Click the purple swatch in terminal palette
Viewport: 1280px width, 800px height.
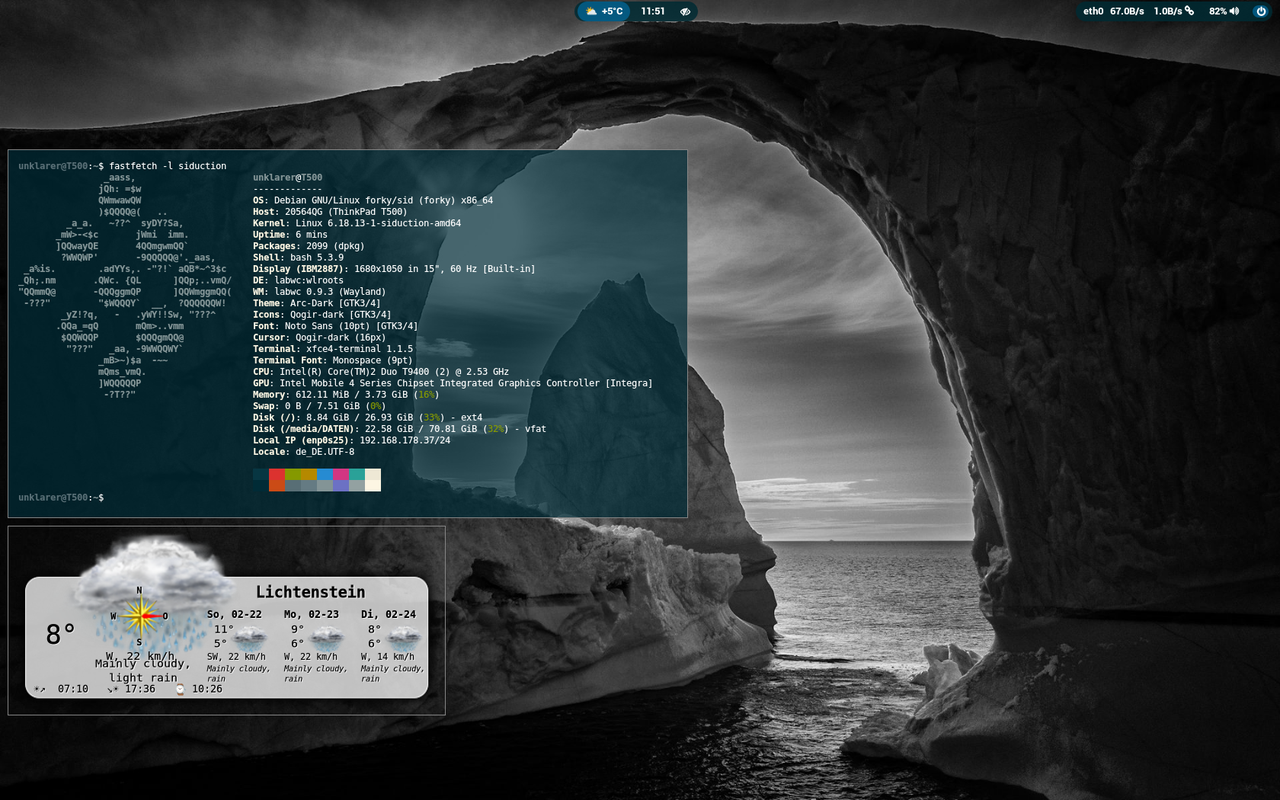click(341, 486)
